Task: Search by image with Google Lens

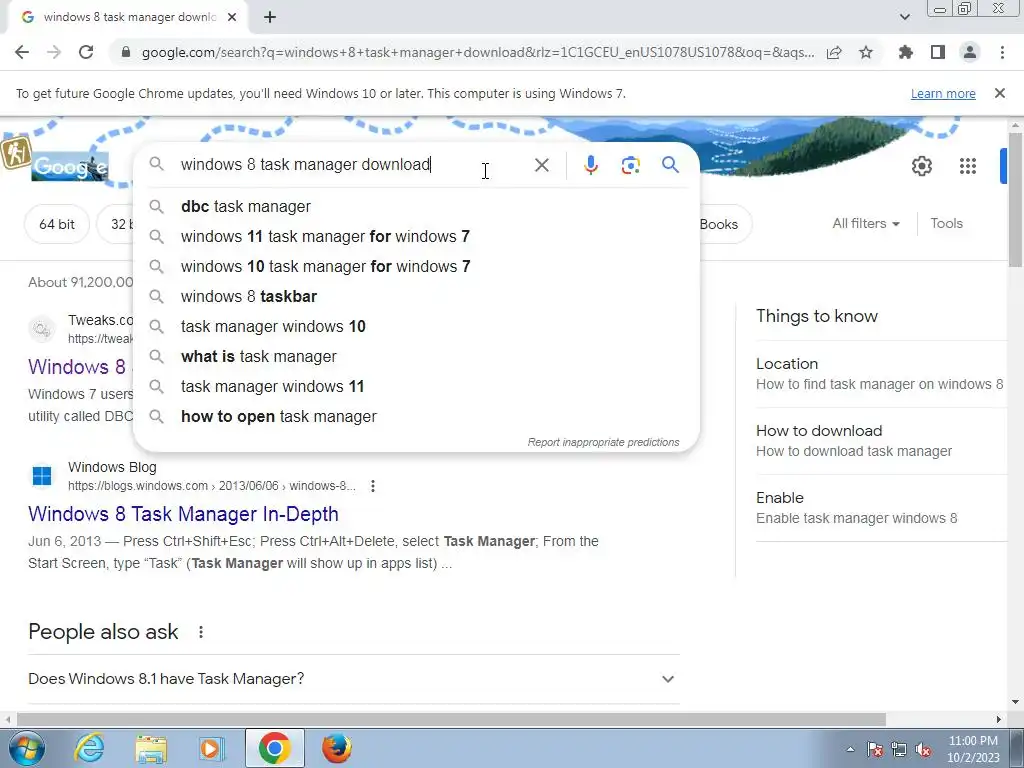Action: (630, 165)
